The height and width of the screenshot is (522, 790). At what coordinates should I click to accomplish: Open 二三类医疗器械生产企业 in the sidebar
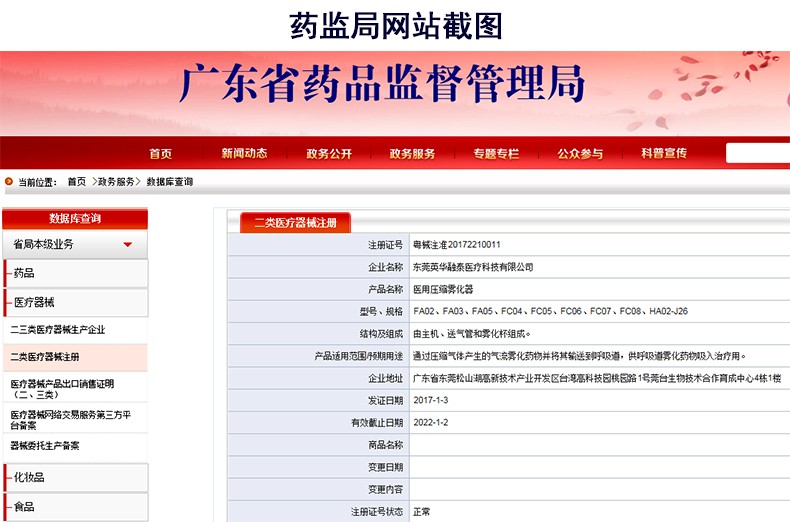pyautogui.click(x=58, y=329)
